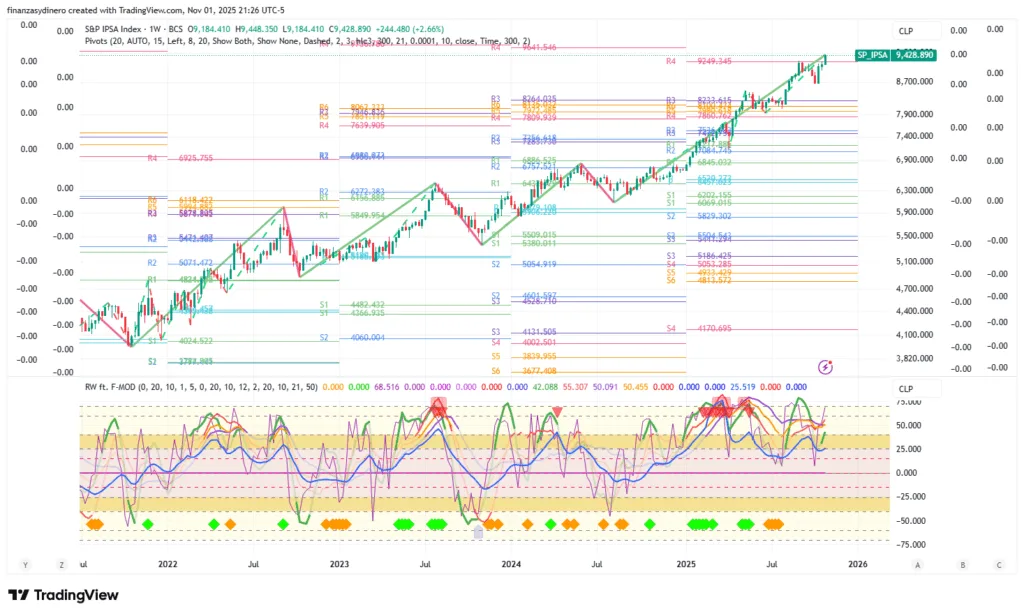1024x616 pixels.
Task: Click the 2025 label on the time axis
Action: coord(685,565)
